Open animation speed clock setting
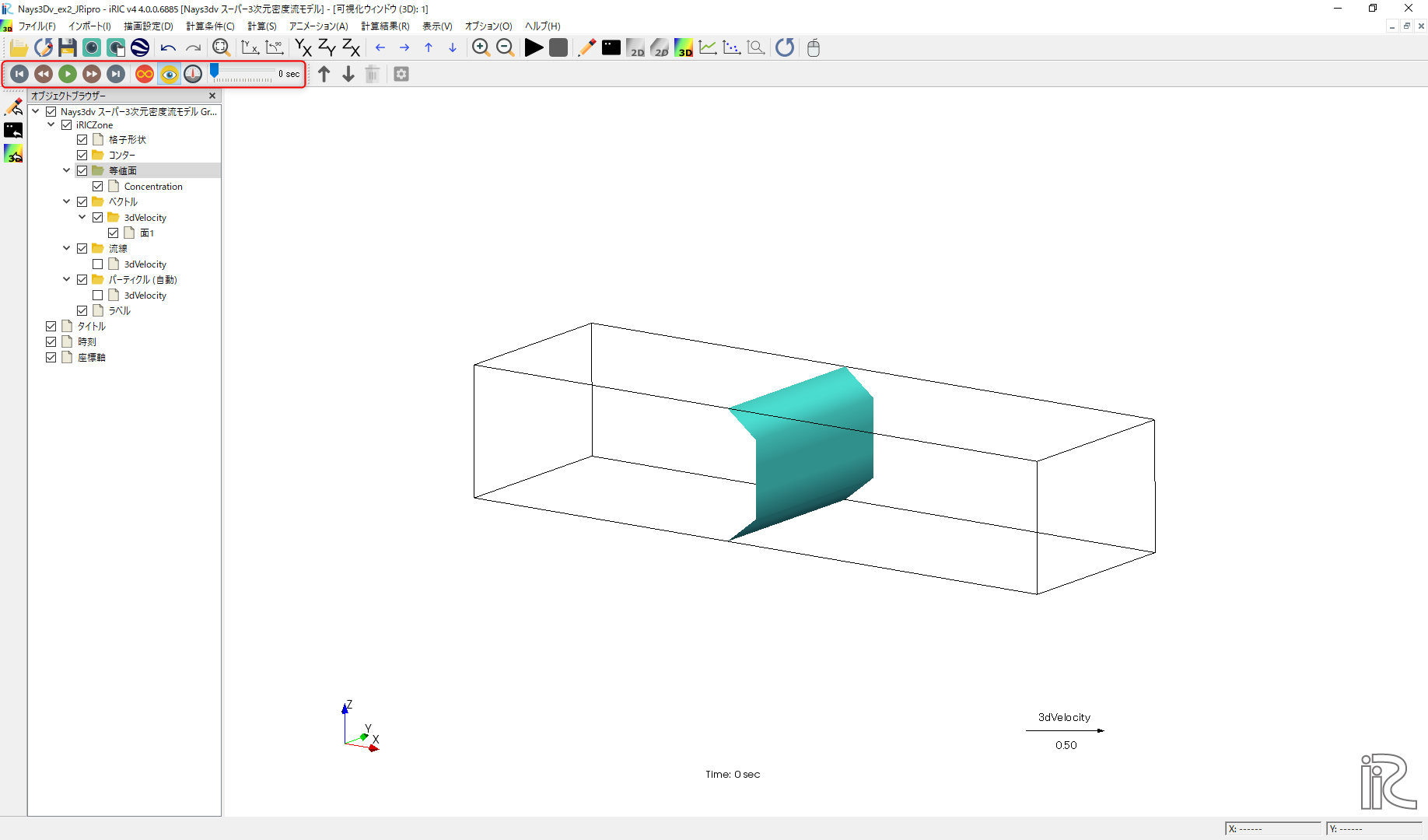 point(193,74)
